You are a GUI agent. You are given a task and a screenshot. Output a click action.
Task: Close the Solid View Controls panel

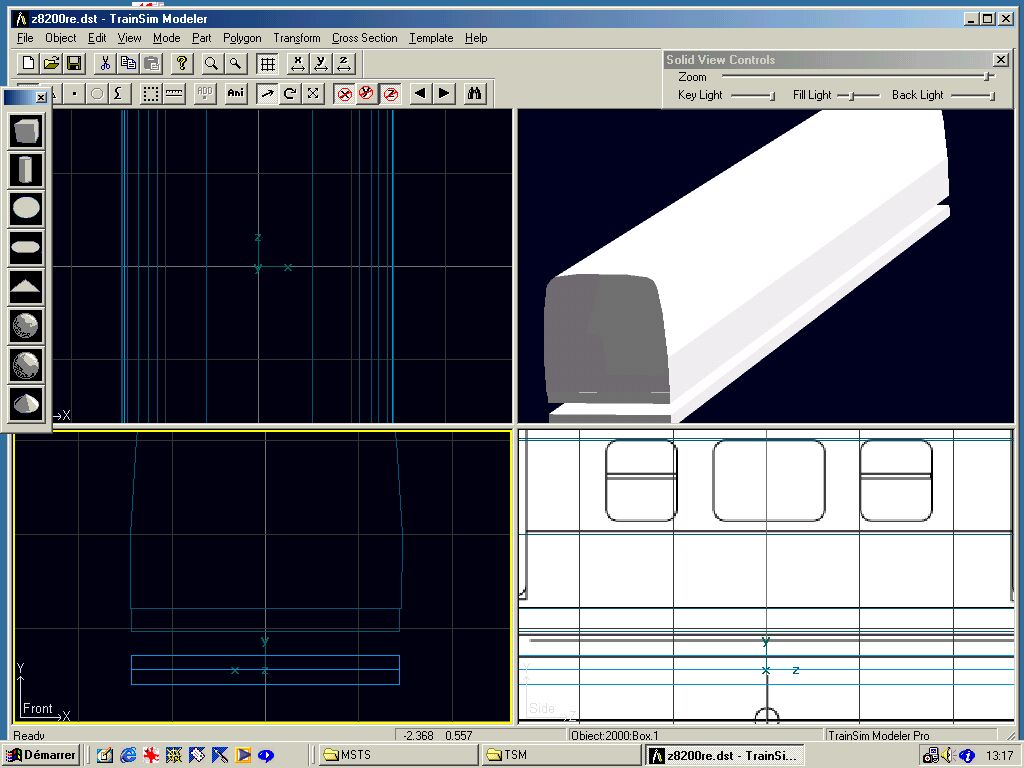pyautogui.click(x=1000, y=60)
